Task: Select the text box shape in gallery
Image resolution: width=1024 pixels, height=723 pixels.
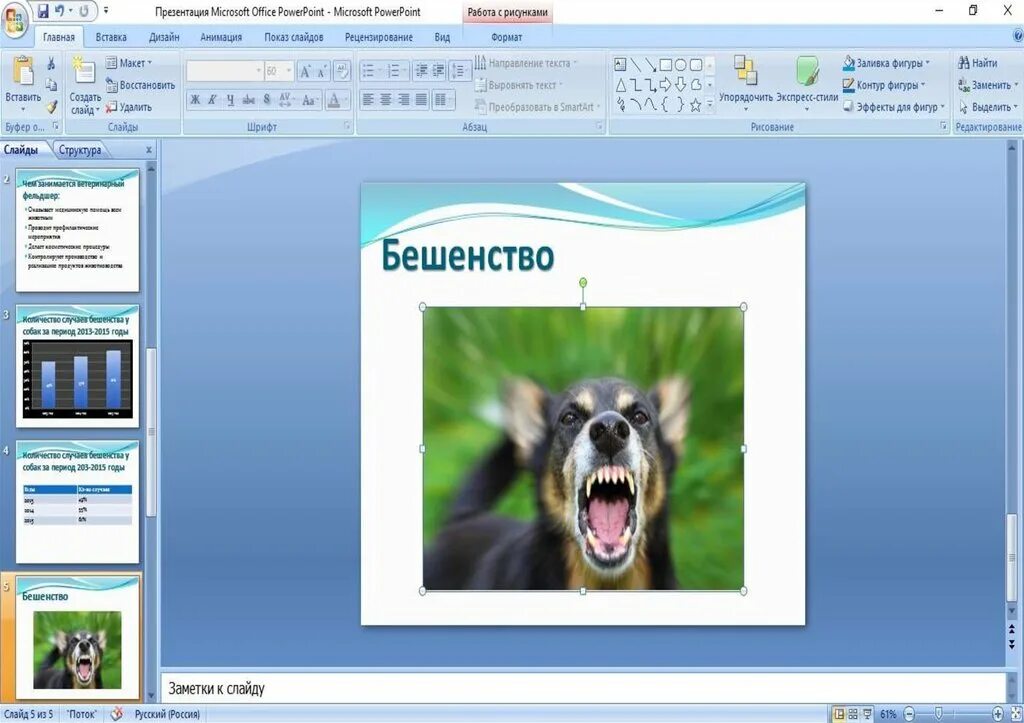Action: [620, 64]
